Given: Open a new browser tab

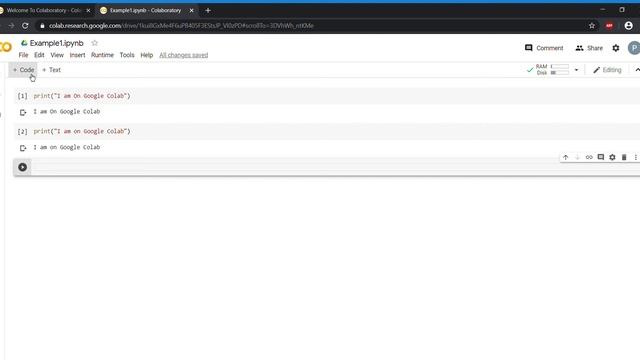Looking at the screenshot, I should click(x=208, y=10).
